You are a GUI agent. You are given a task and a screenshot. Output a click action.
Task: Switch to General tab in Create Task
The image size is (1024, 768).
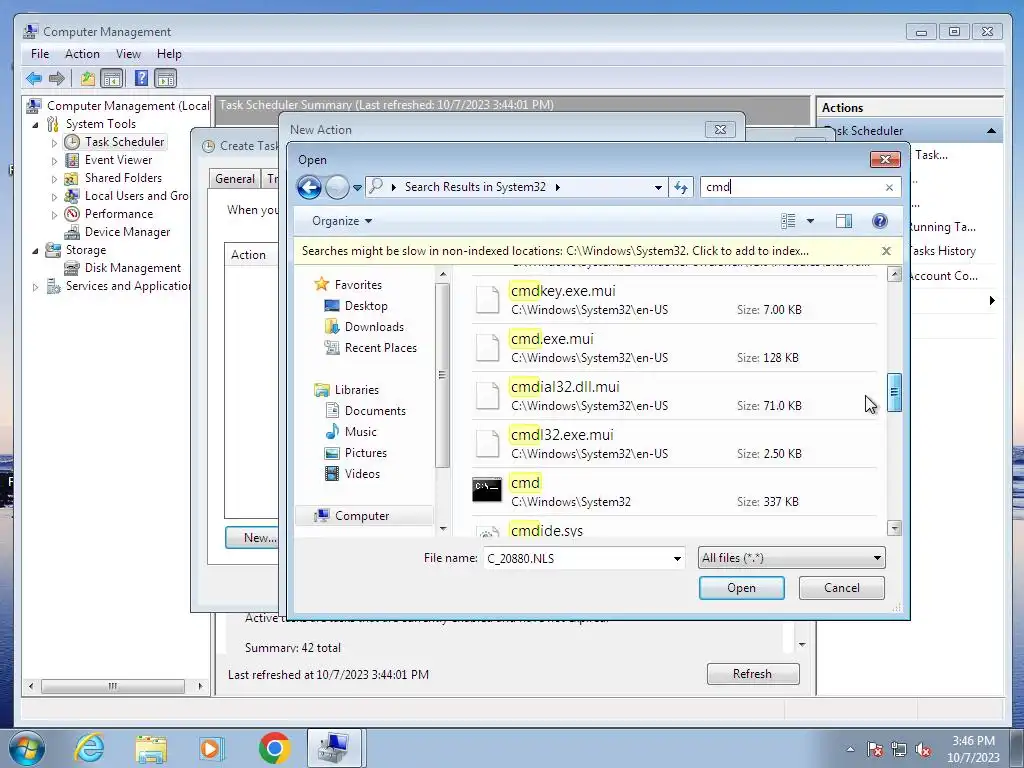click(234, 179)
